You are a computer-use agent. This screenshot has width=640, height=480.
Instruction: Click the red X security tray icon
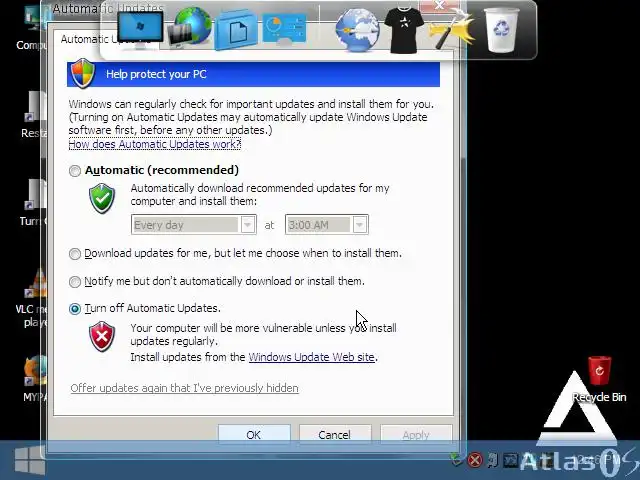point(475,460)
